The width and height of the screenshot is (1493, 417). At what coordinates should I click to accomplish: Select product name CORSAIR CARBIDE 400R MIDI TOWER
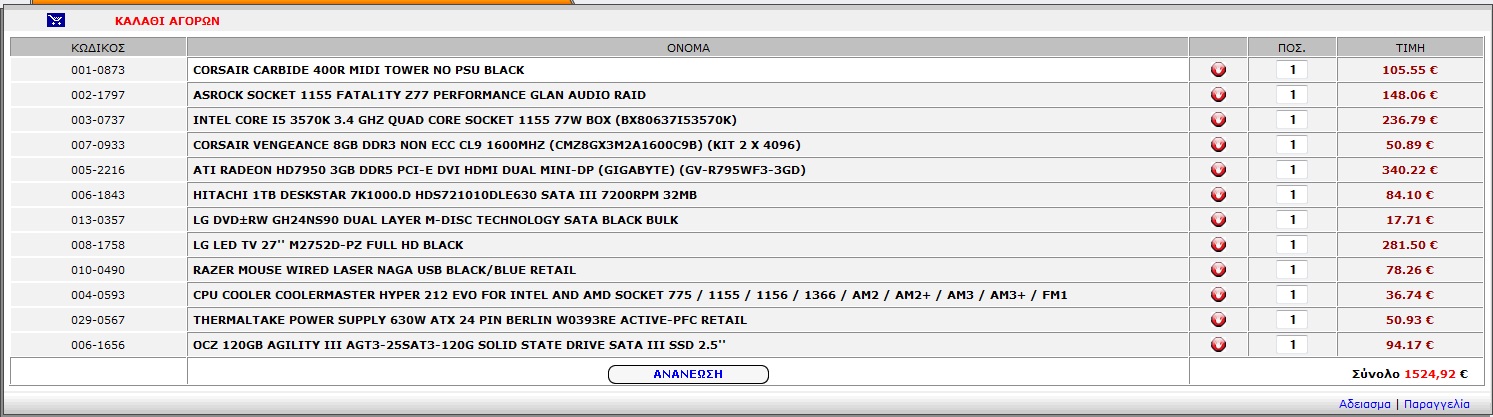click(358, 70)
